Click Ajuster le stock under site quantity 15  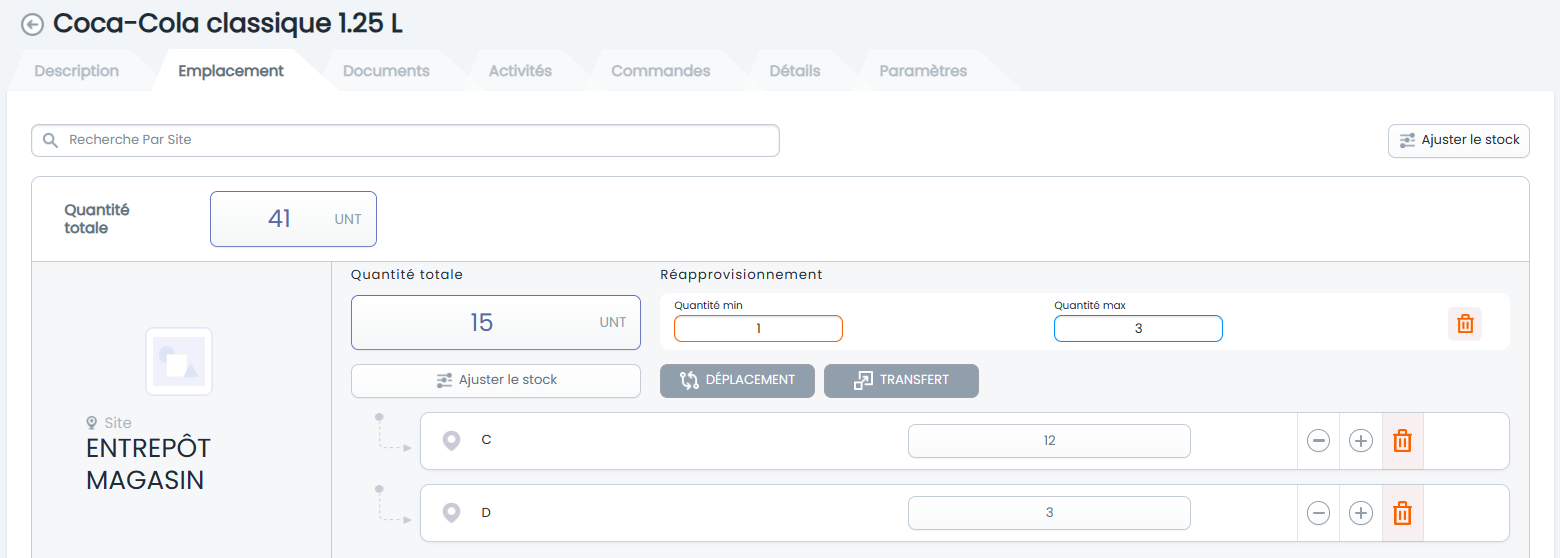(x=496, y=381)
